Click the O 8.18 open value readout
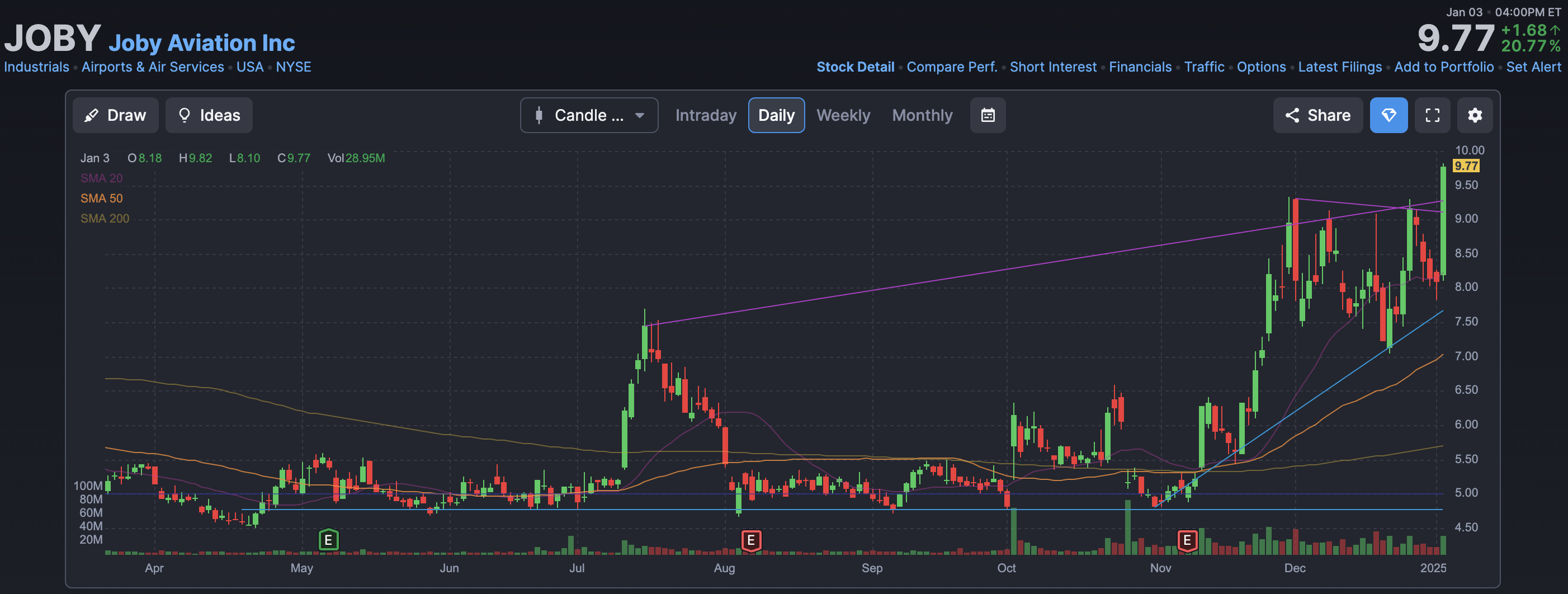 click(x=144, y=158)
